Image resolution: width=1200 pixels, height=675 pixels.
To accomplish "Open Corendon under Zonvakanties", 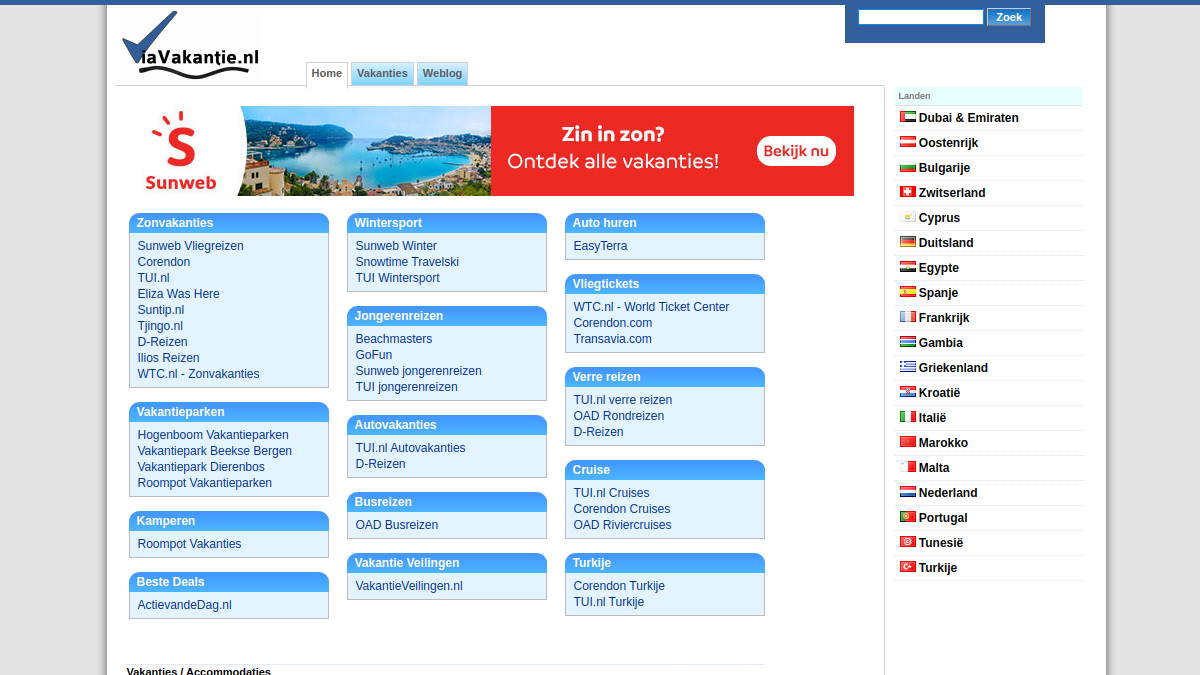I will (x=164, y=262).
